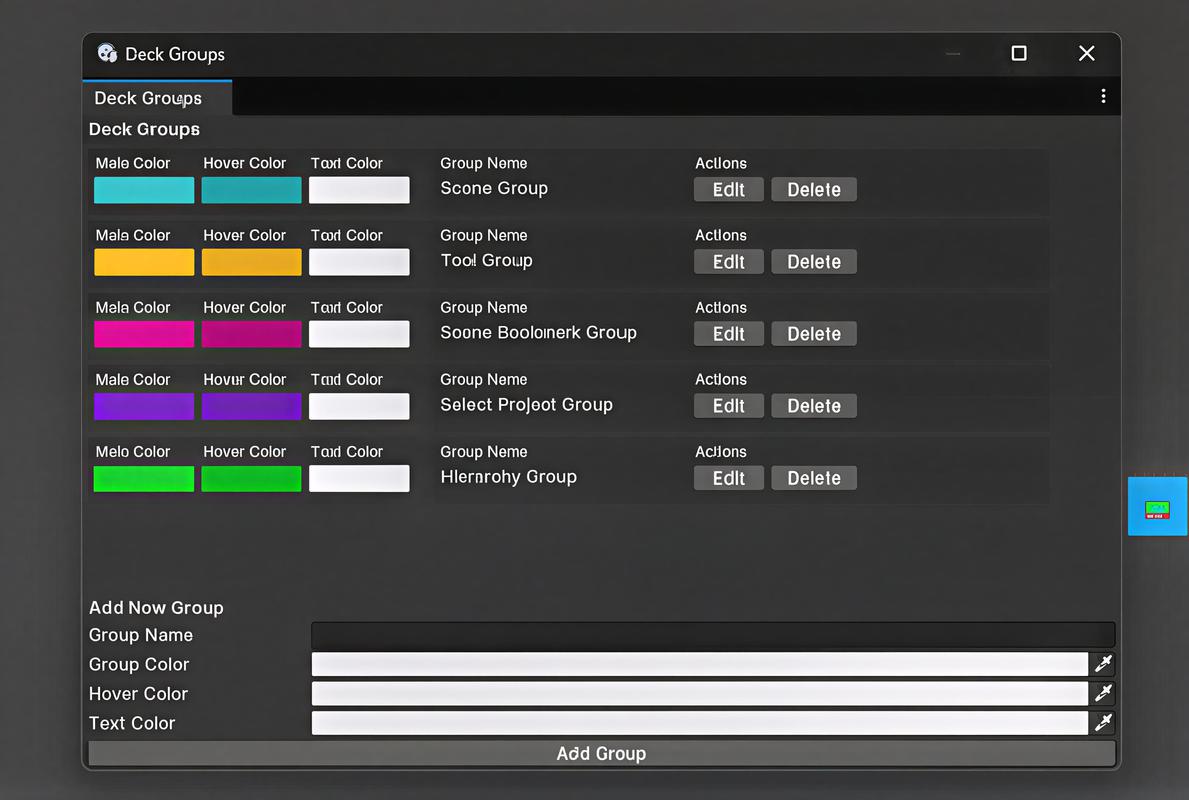Select the green Main Color swatch
This screenshot has height=800, width=1189.
point(143,478)
